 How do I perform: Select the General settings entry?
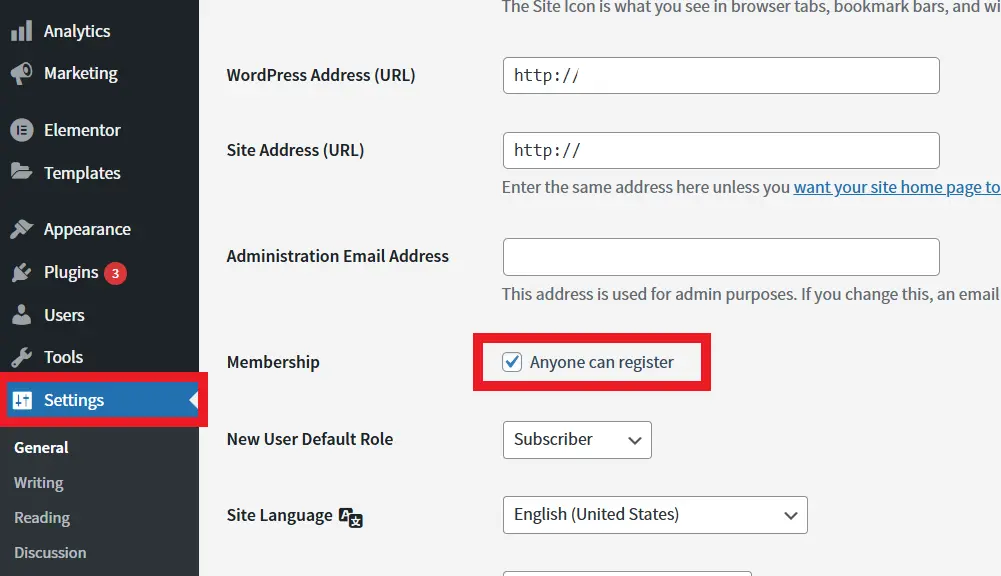[41, 447]
